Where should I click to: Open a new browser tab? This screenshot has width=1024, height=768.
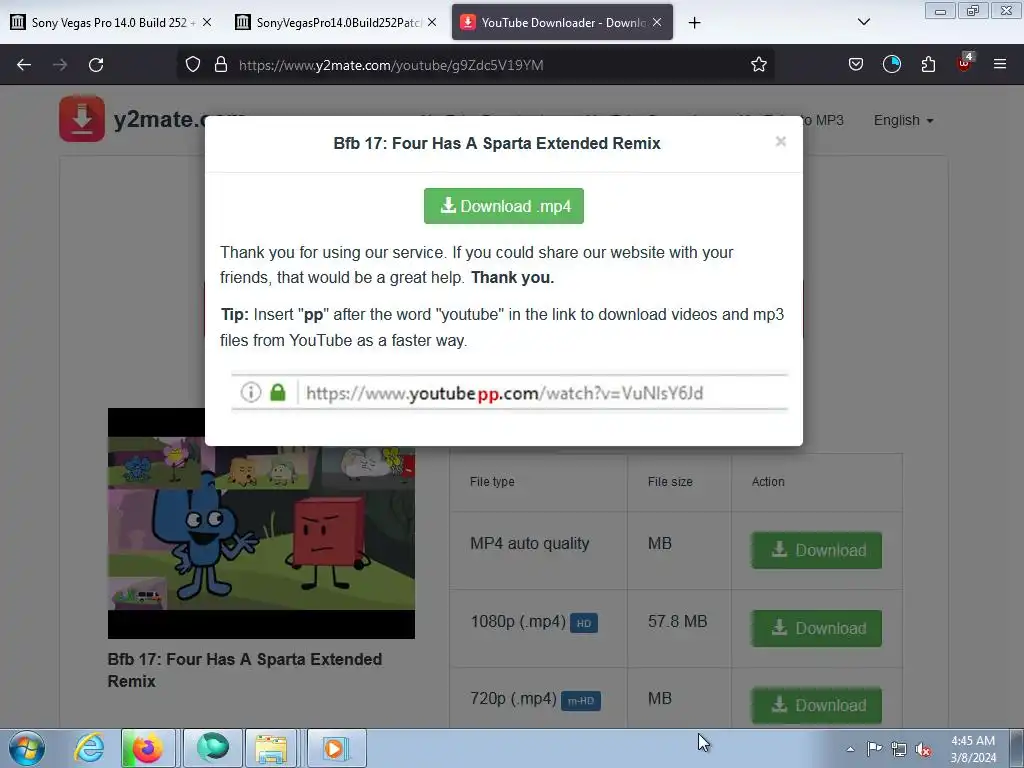point(694,23)
